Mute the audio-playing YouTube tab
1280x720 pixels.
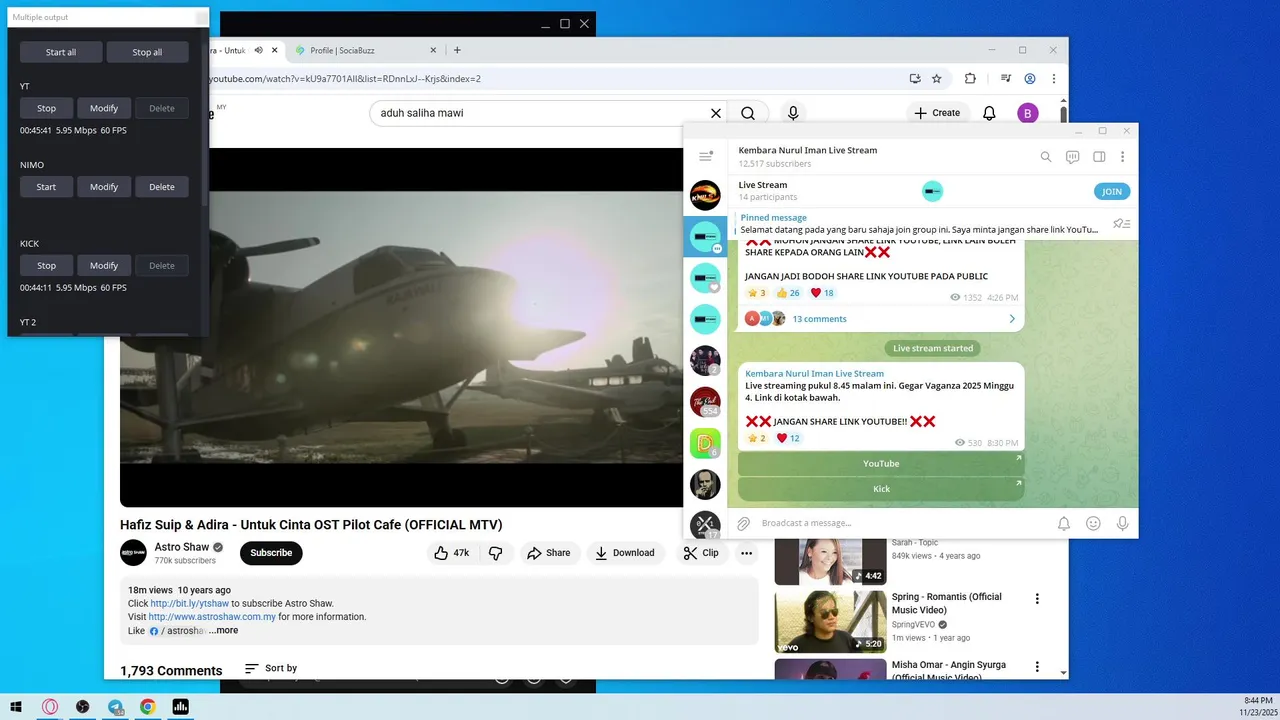258,50
